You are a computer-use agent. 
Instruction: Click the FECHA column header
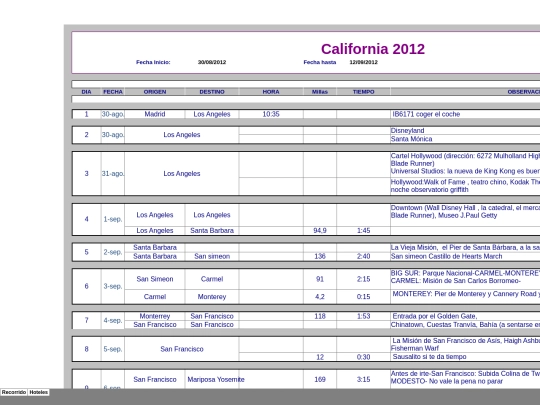click(113, 92)
